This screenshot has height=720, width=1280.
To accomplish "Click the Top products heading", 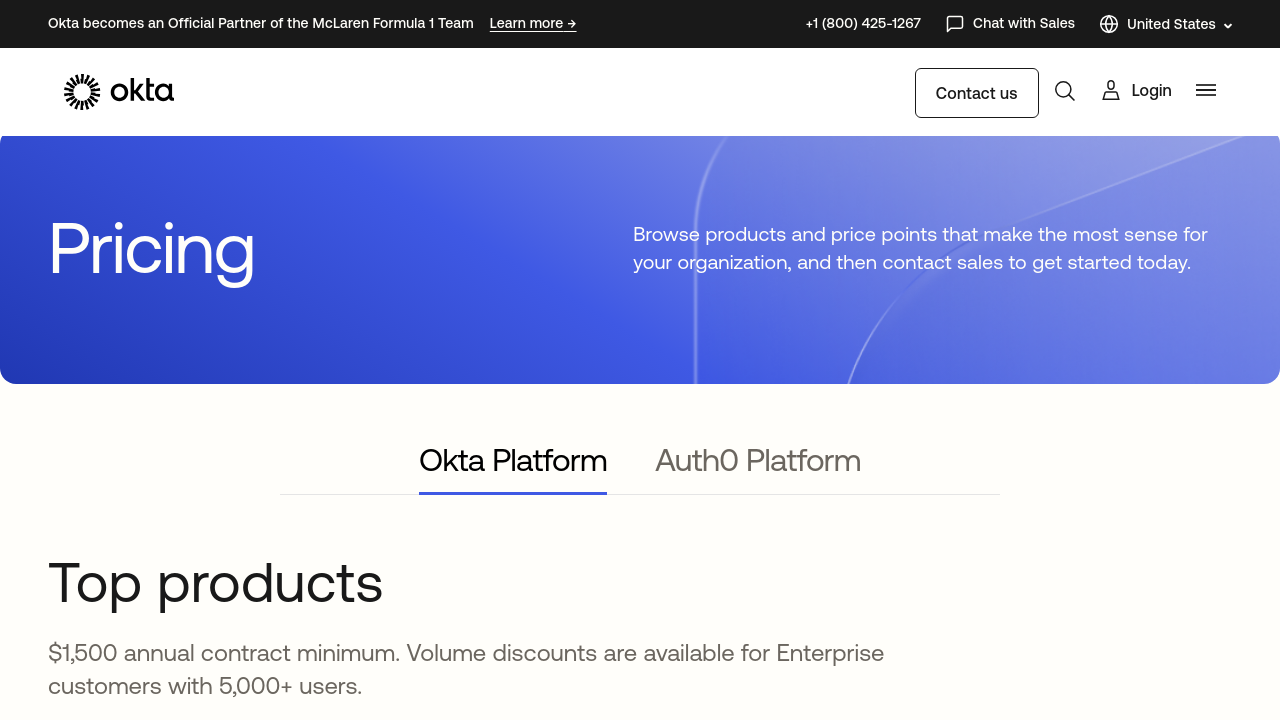I will [215, 583].
